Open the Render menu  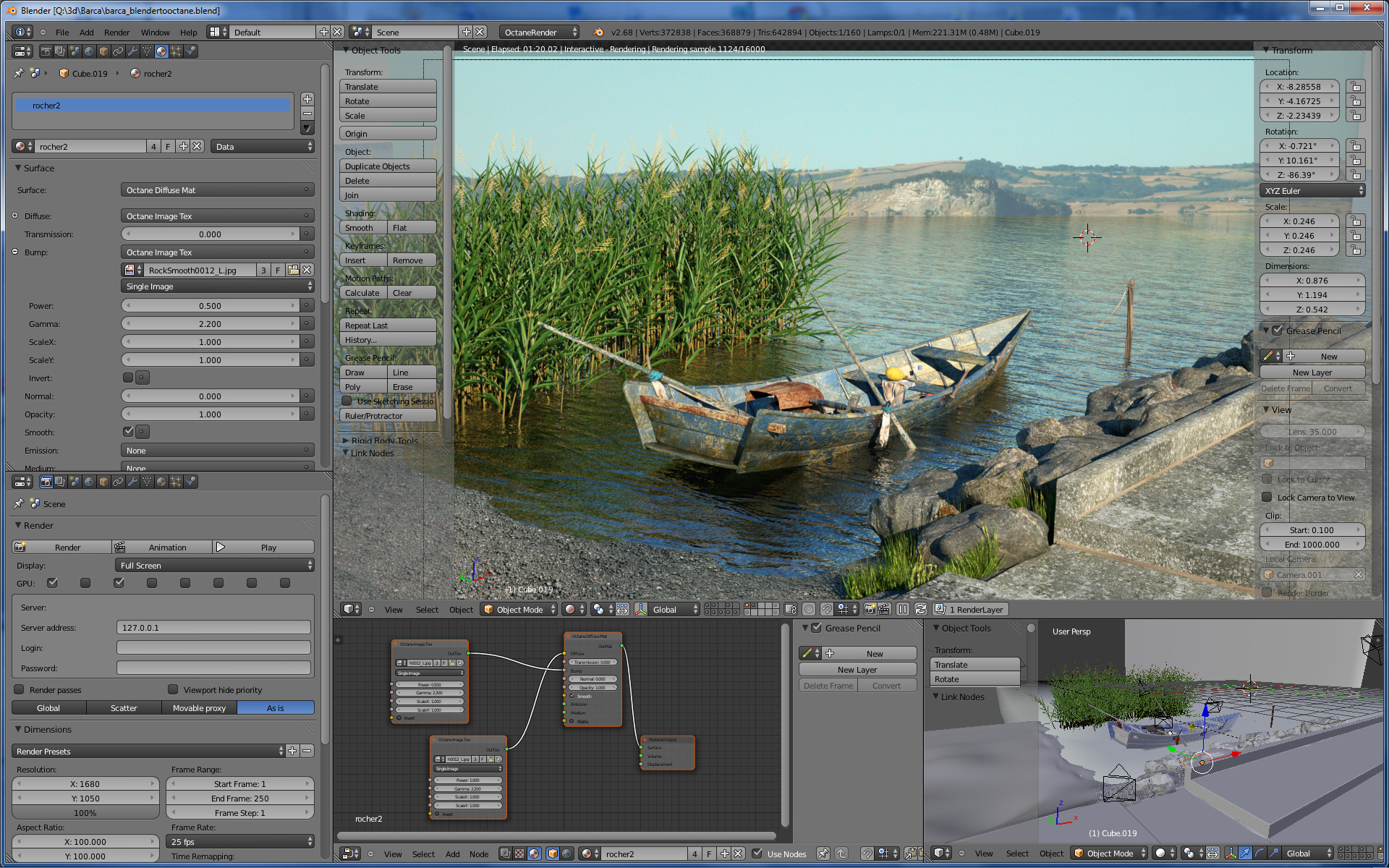(116, 33)
